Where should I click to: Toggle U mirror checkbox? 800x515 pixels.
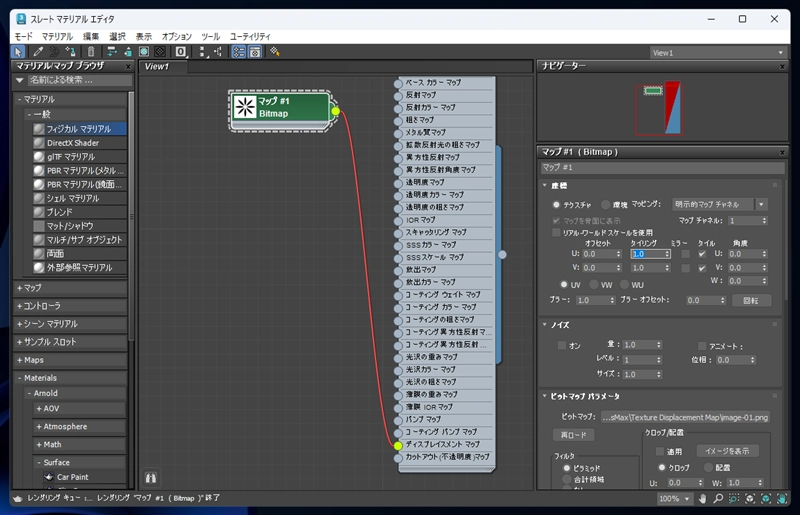point(685,254)
